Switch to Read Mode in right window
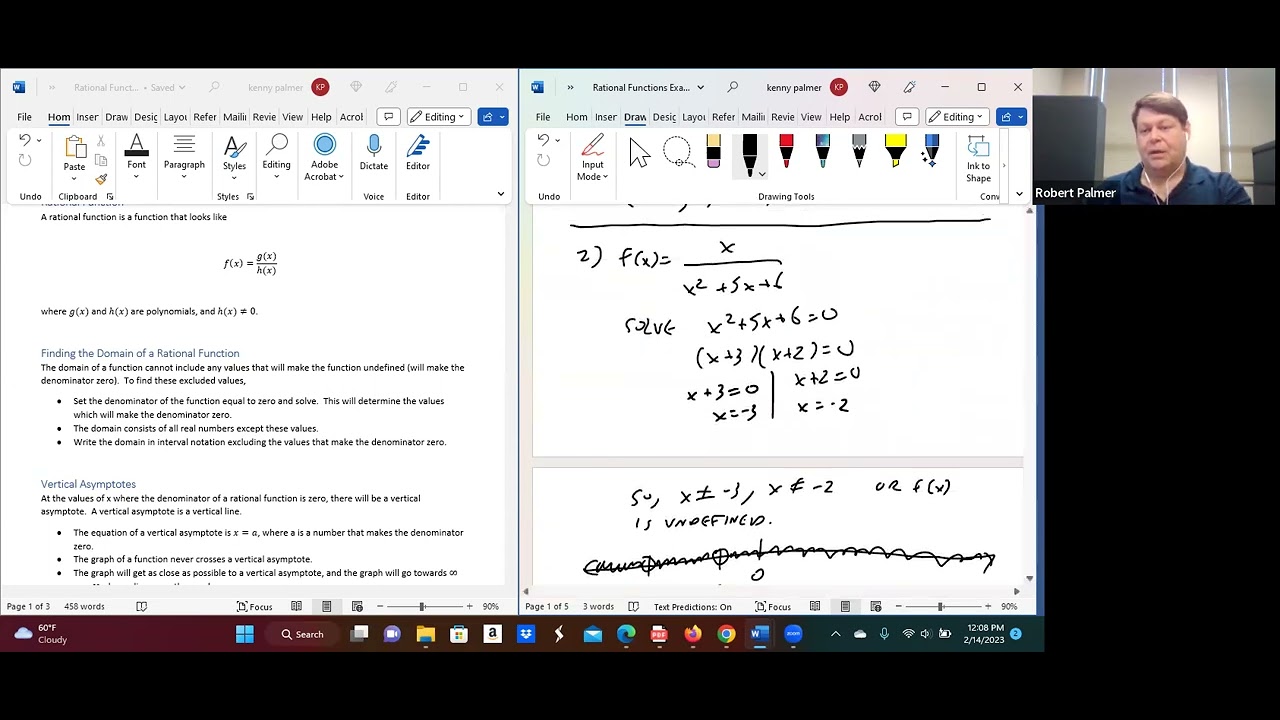The image size is (1280, 720). pyautogui.click(x=815, y=606)
